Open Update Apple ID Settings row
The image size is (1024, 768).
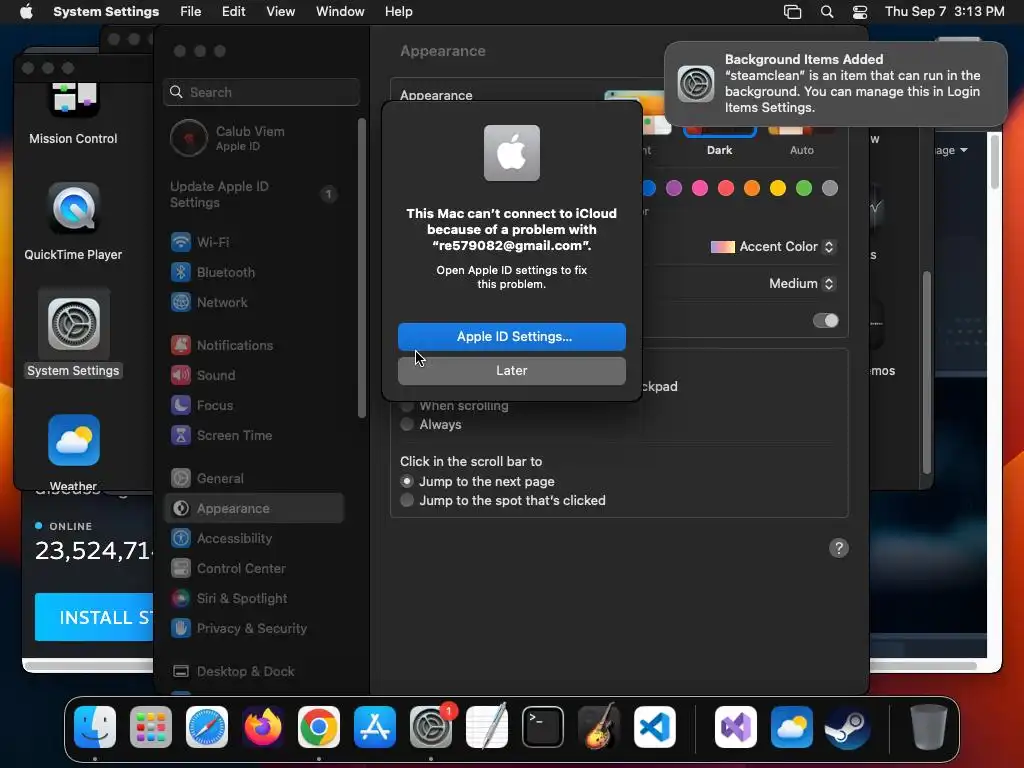pyautogui.click(x=255, y=195)
